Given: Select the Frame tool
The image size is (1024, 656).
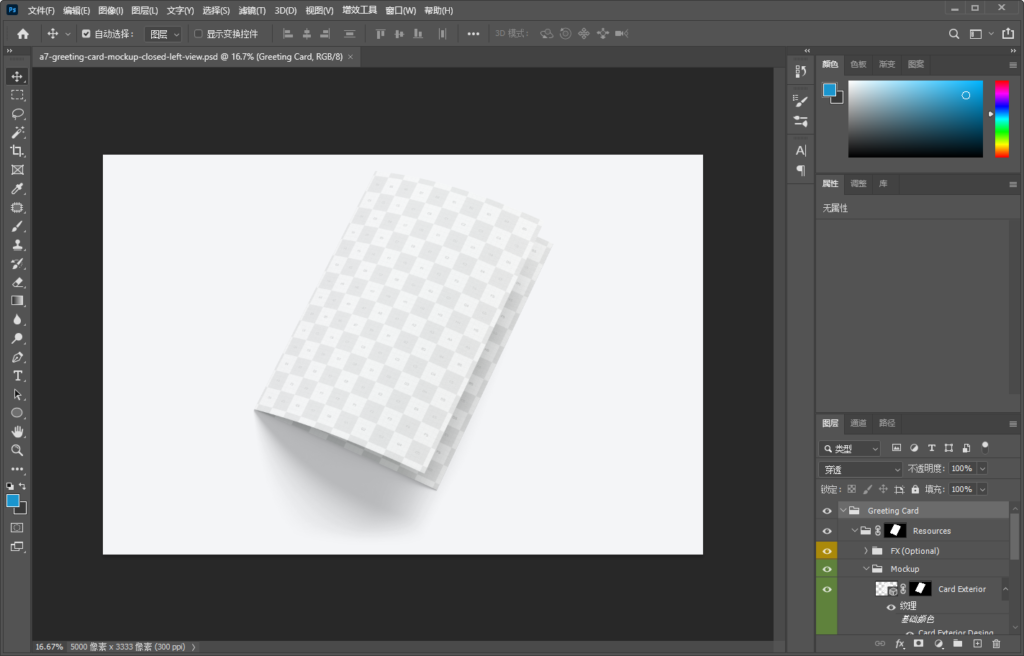Looking at the screenshot, I should (x=17, y=170).
